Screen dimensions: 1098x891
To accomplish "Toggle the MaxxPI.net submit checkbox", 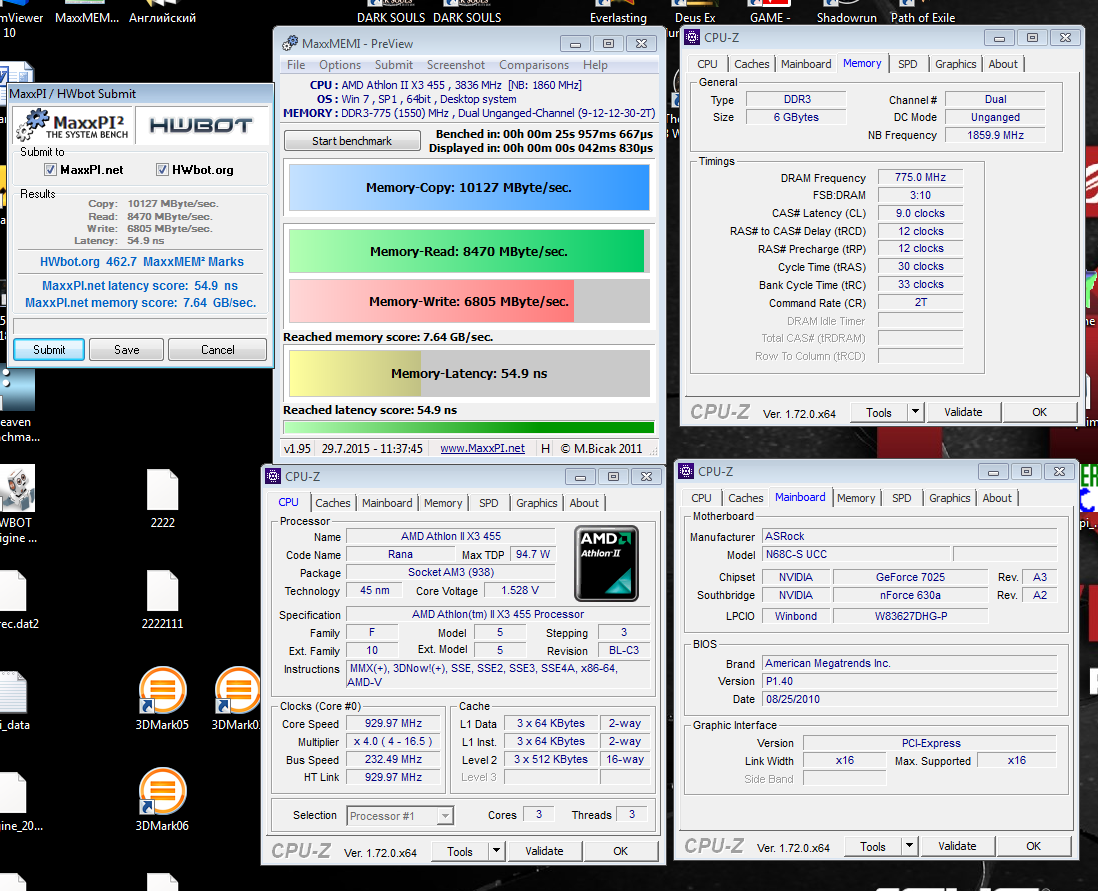I will click(50, 170).
